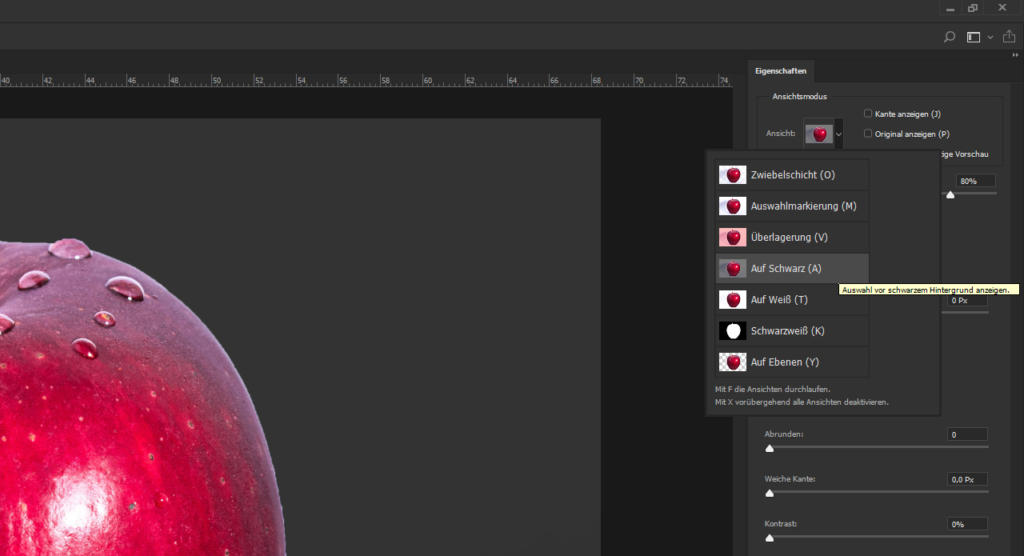Click the Abrunden: label
Image resolution: width=1024 pixels, height=556 pixels.
tap(784, 434)
